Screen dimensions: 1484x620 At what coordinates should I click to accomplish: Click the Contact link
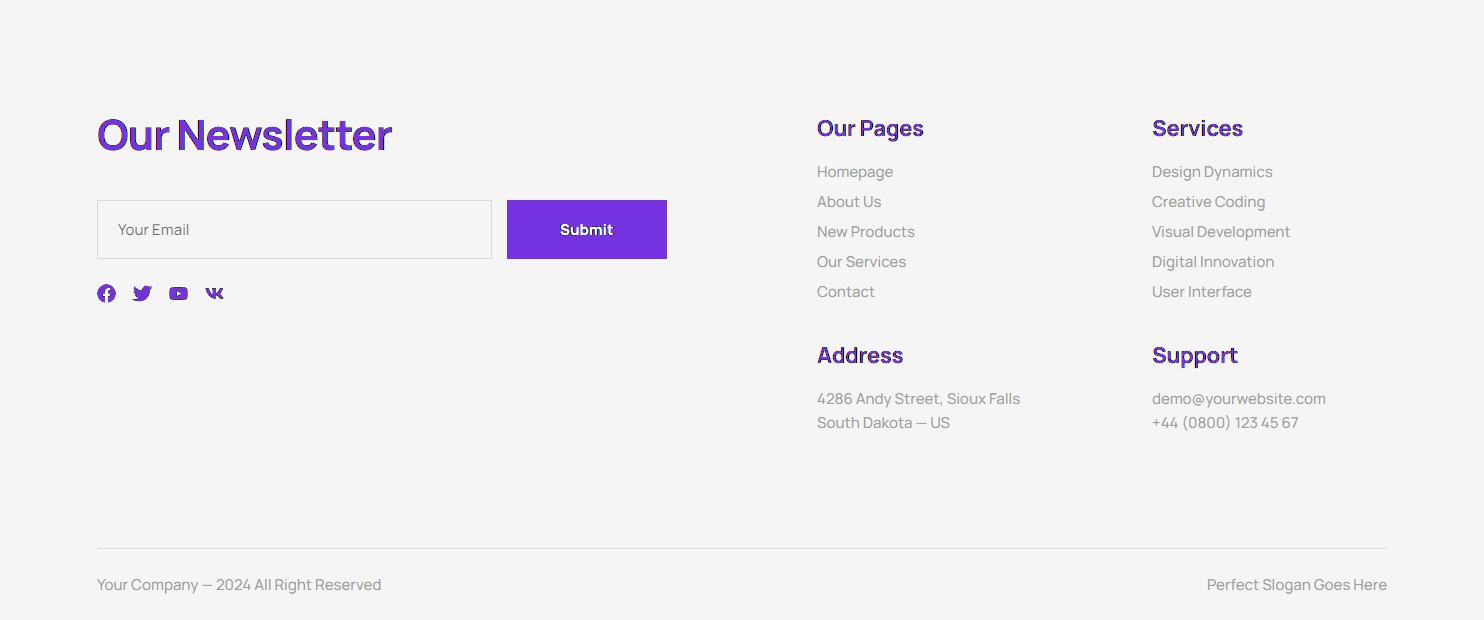846,291
